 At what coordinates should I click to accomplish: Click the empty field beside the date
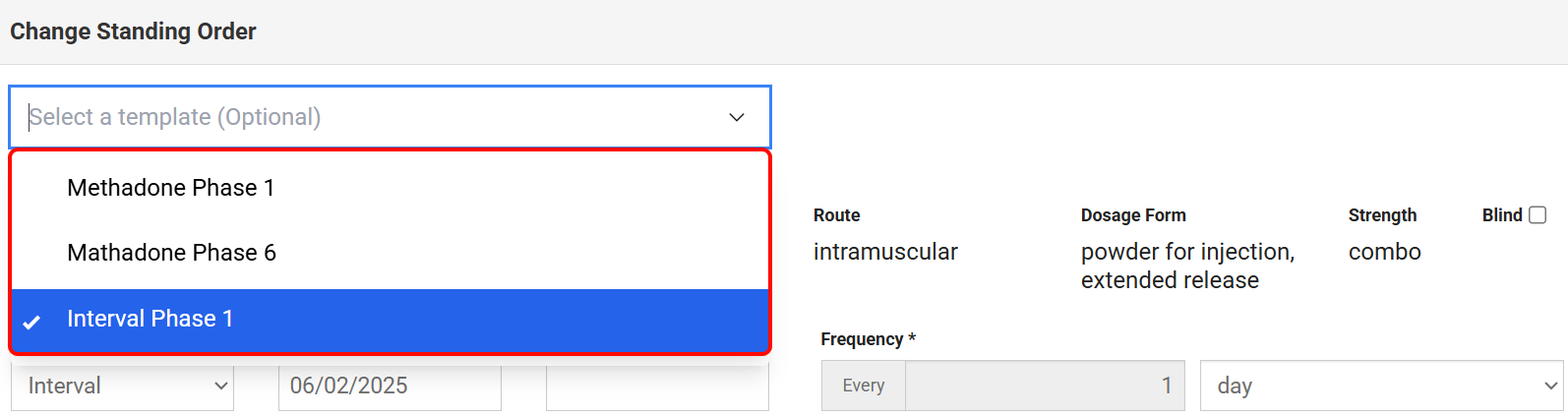click(657, 386)
